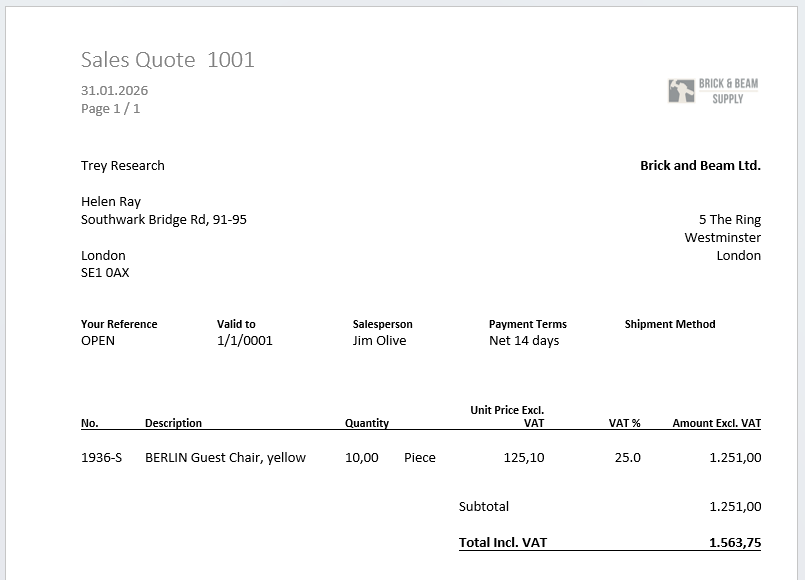Click the 'Your Reference' label
The width and height of the screenshot is (805, 580).
[119, 324]
